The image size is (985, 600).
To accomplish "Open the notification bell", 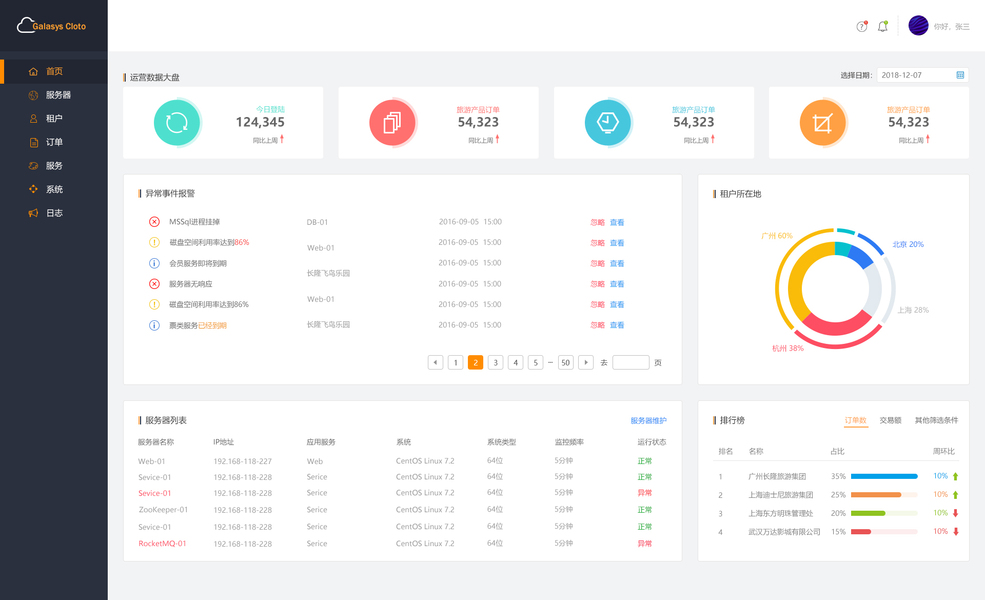I will (x=883, y=26).
